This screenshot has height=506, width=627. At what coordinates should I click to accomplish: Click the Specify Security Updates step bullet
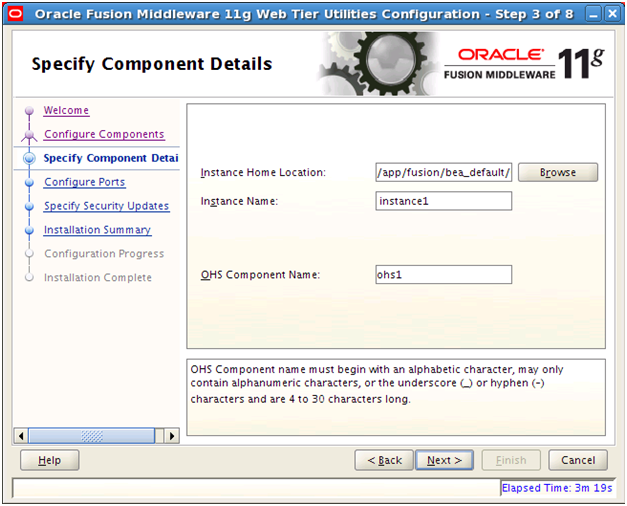pyautogui.click(x=29, y=206)
